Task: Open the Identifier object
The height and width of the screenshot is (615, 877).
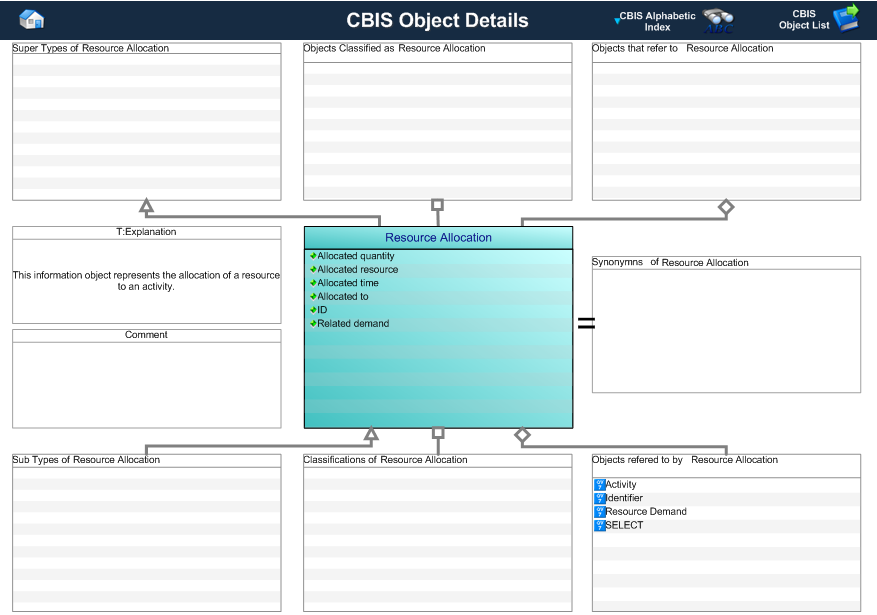Action: pyautogui.click(x=624, y=498)
